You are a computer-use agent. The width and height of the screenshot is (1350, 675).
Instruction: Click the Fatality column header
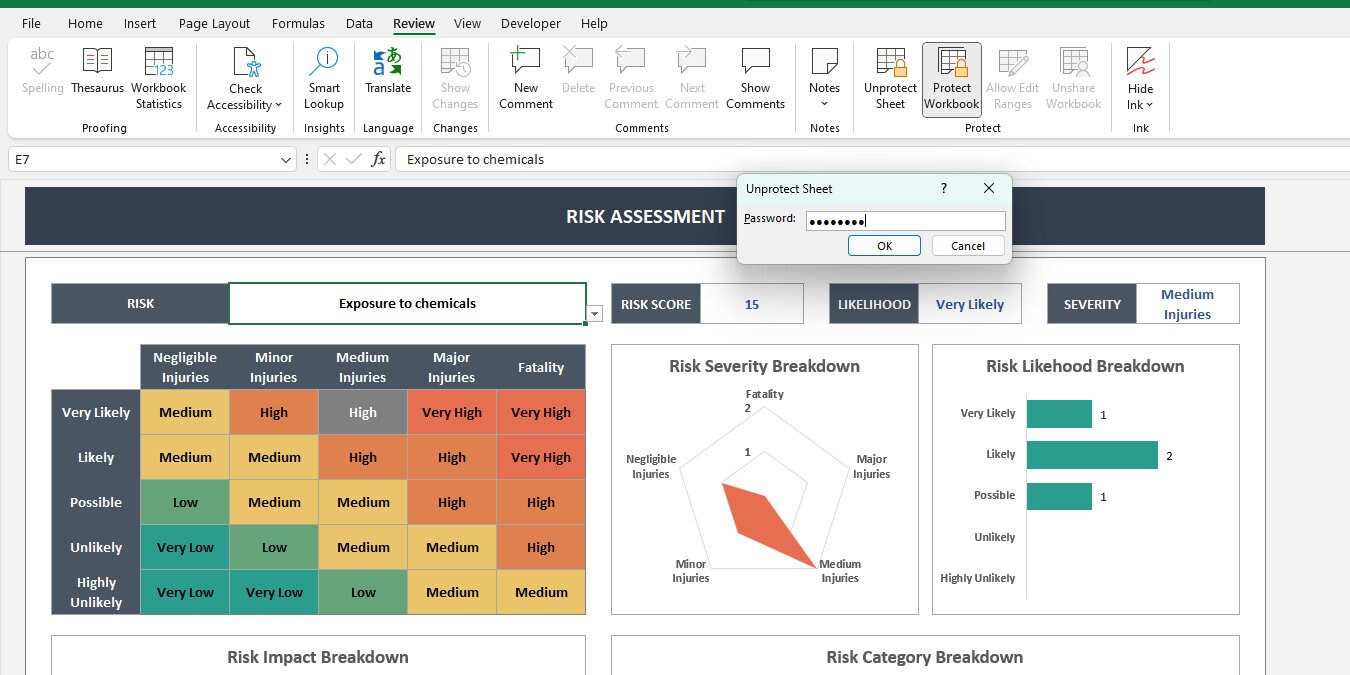[541, 367]
